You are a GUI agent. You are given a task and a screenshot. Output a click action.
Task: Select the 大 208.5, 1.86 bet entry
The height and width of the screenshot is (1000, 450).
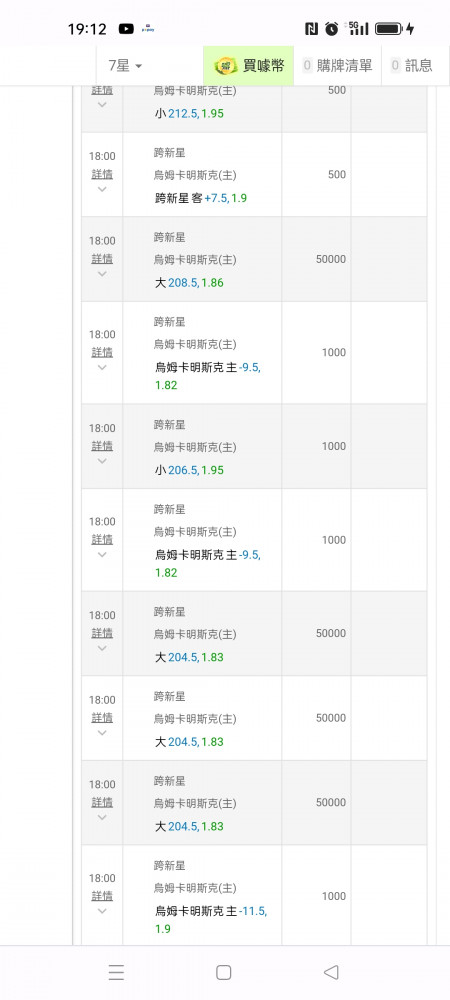(189, 283)
